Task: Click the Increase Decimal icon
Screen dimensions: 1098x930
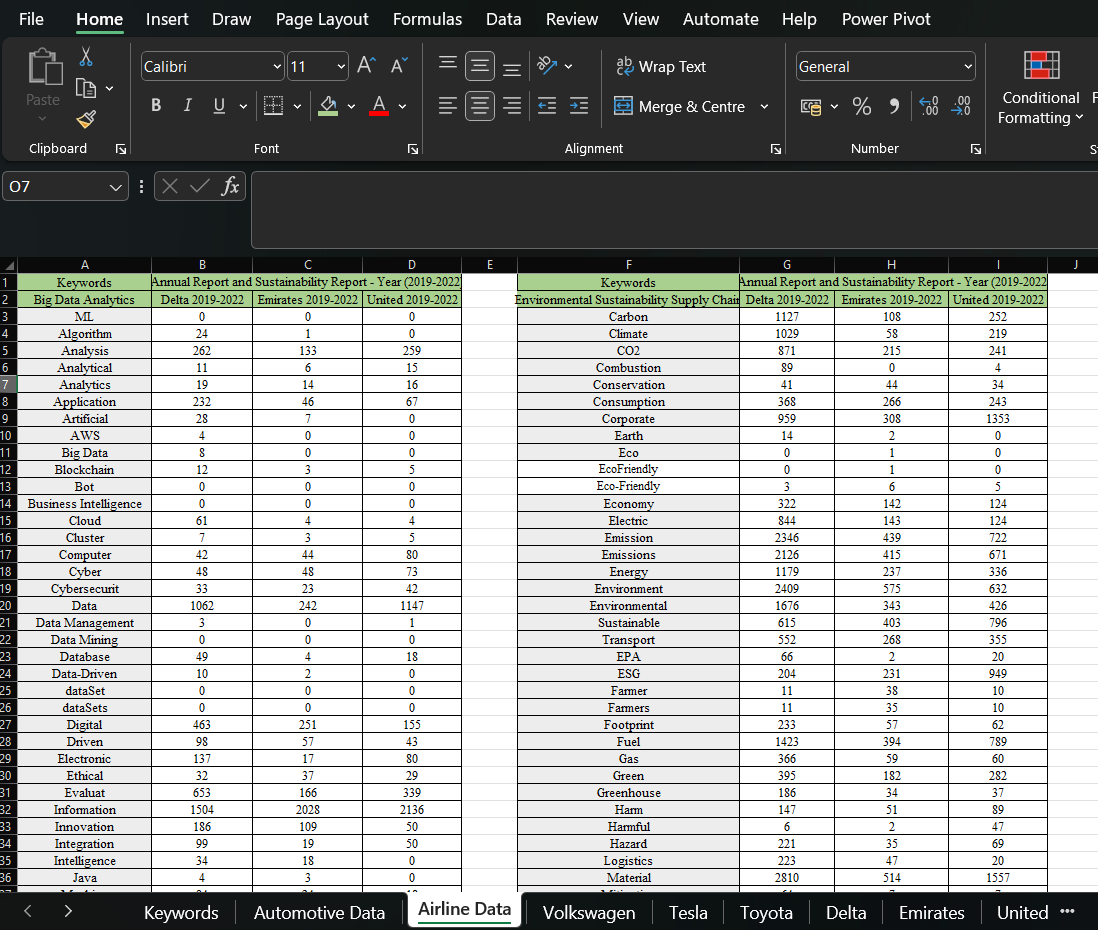Action: (928, 105)
